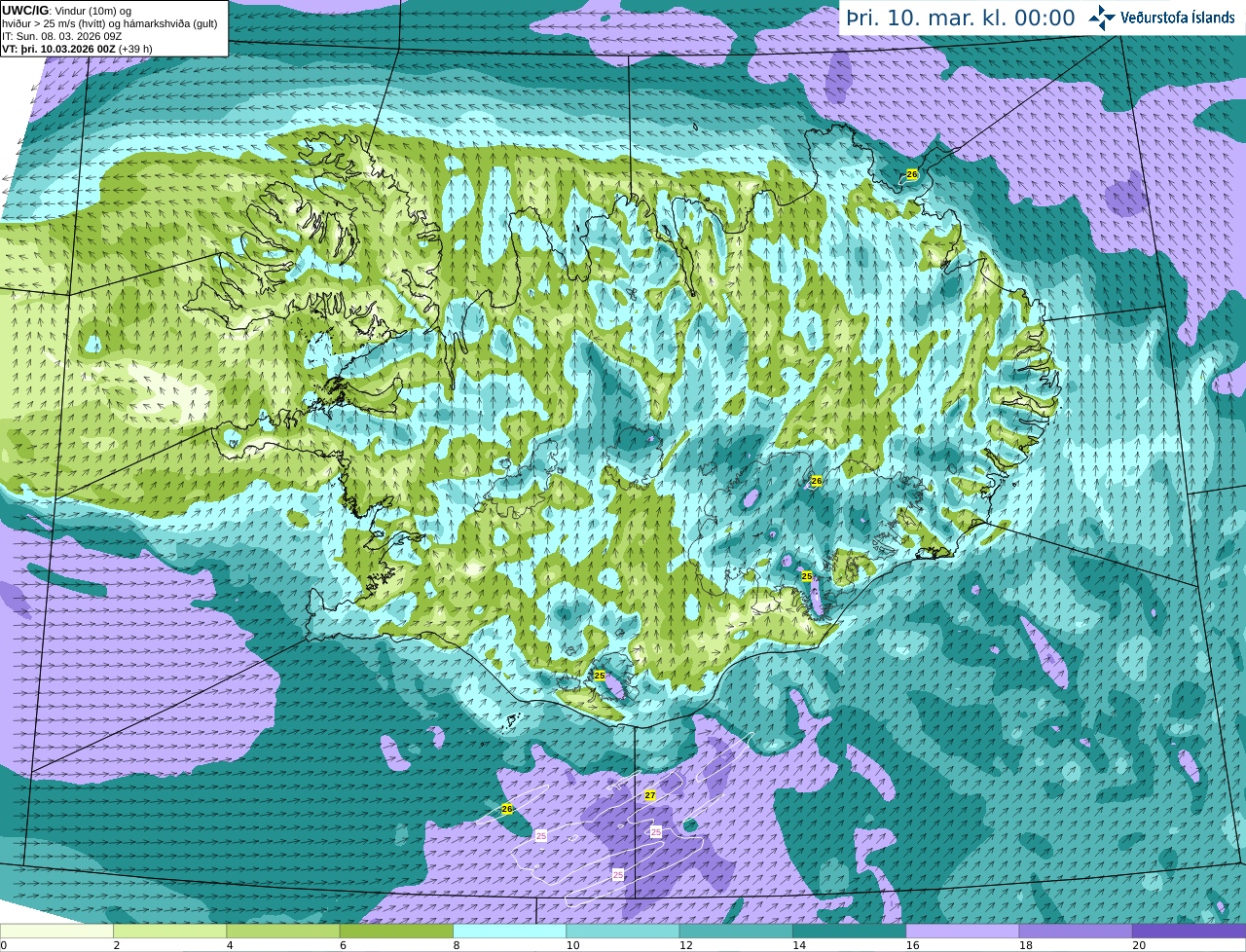
Task: Click the legend scale value 16
Action: [x=912, y=945]
